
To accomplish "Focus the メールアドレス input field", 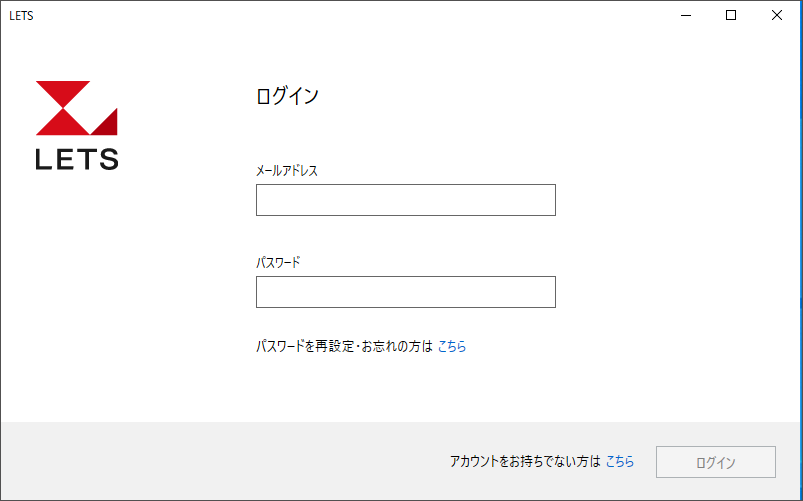I will click(x=405, y=200).
